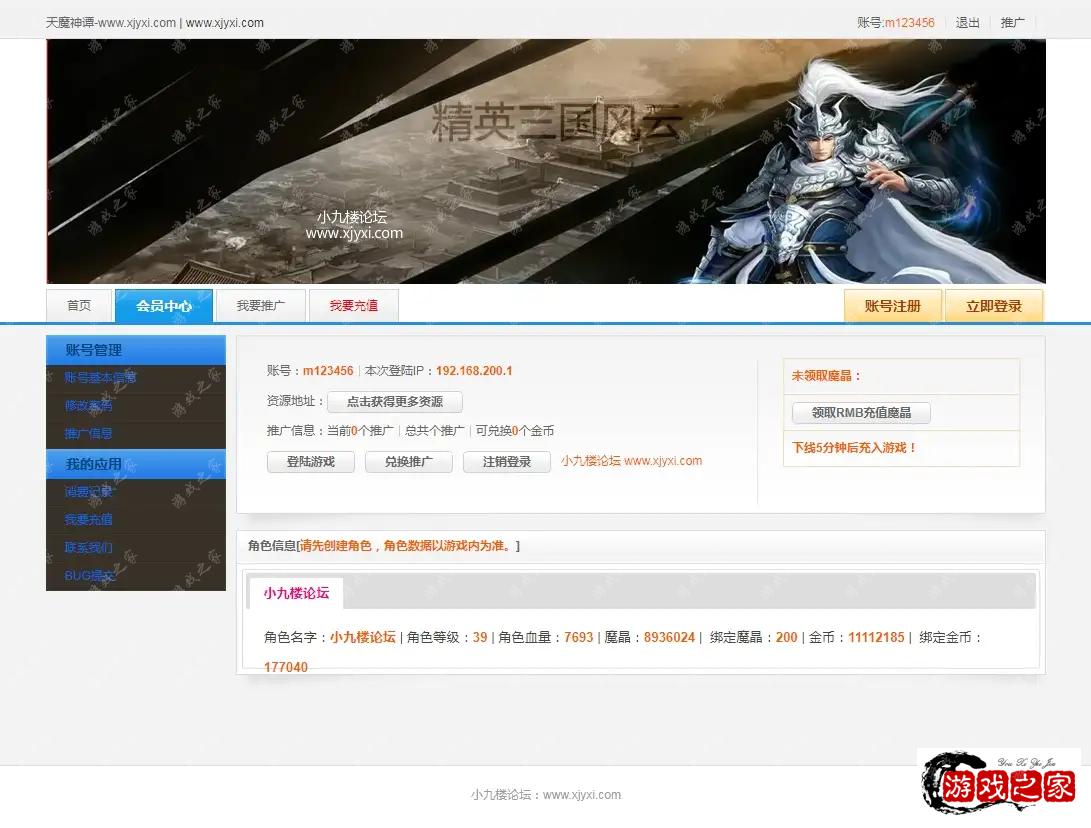Open the 我要充值 navigation tab
The height and width of the screenshot is (828, 1091).
(x=354, y=306)
